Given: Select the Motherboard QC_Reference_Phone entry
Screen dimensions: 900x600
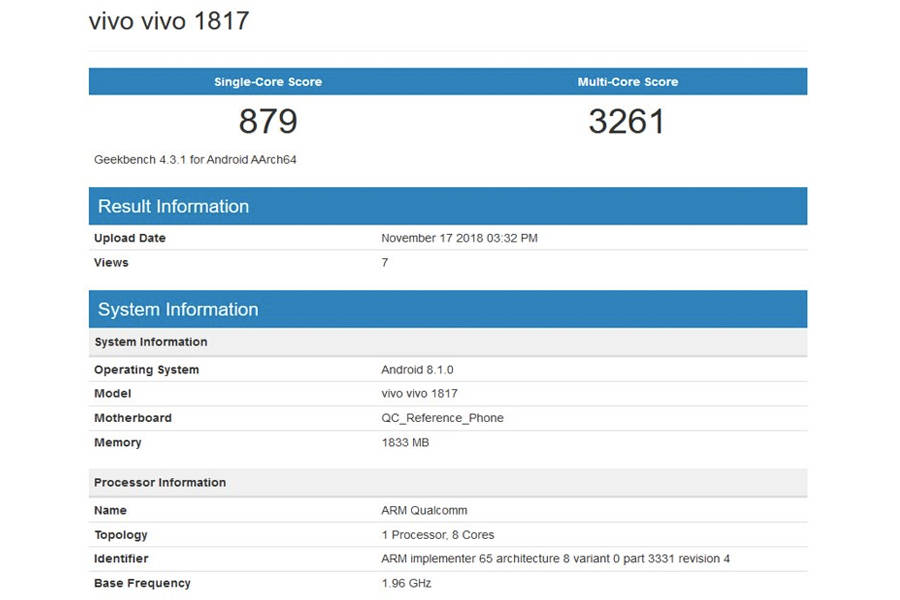Looking at the screenshot, I should (443, 417).
